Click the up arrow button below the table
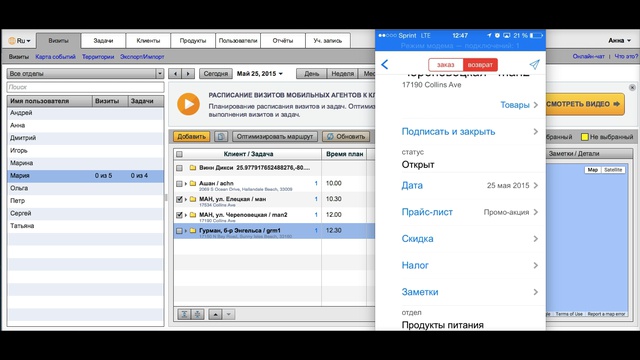The width and height of the screenshot is (640, 360). [x=215, y=314]
